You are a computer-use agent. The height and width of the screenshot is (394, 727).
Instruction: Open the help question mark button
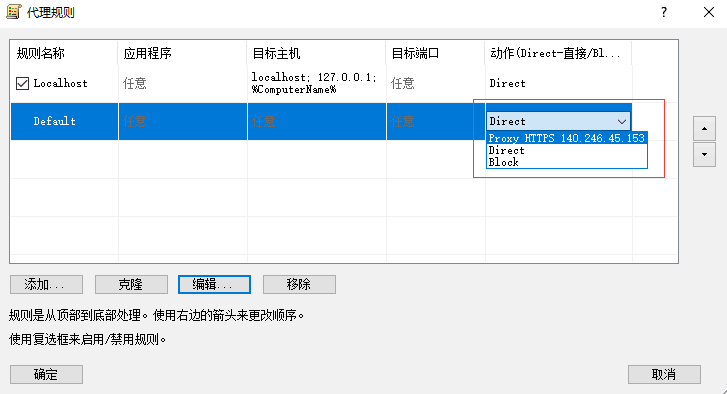pyautogui.click(x=664, y=12)
